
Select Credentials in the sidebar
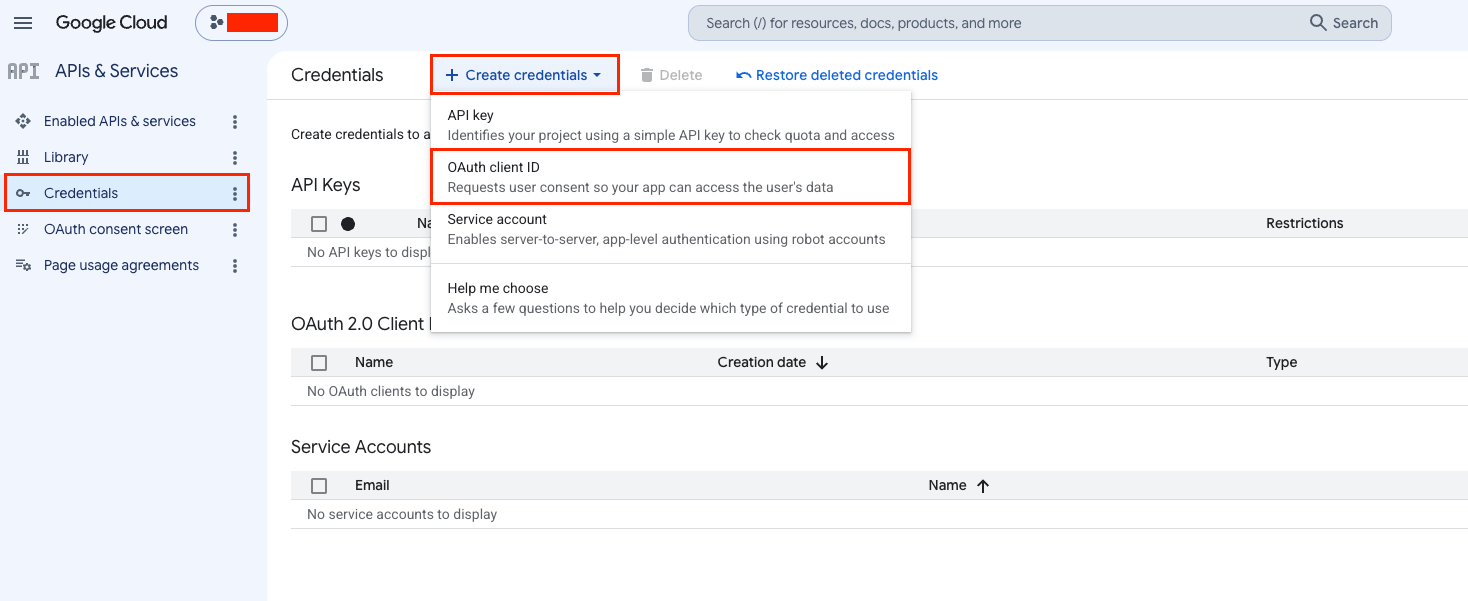126,193
